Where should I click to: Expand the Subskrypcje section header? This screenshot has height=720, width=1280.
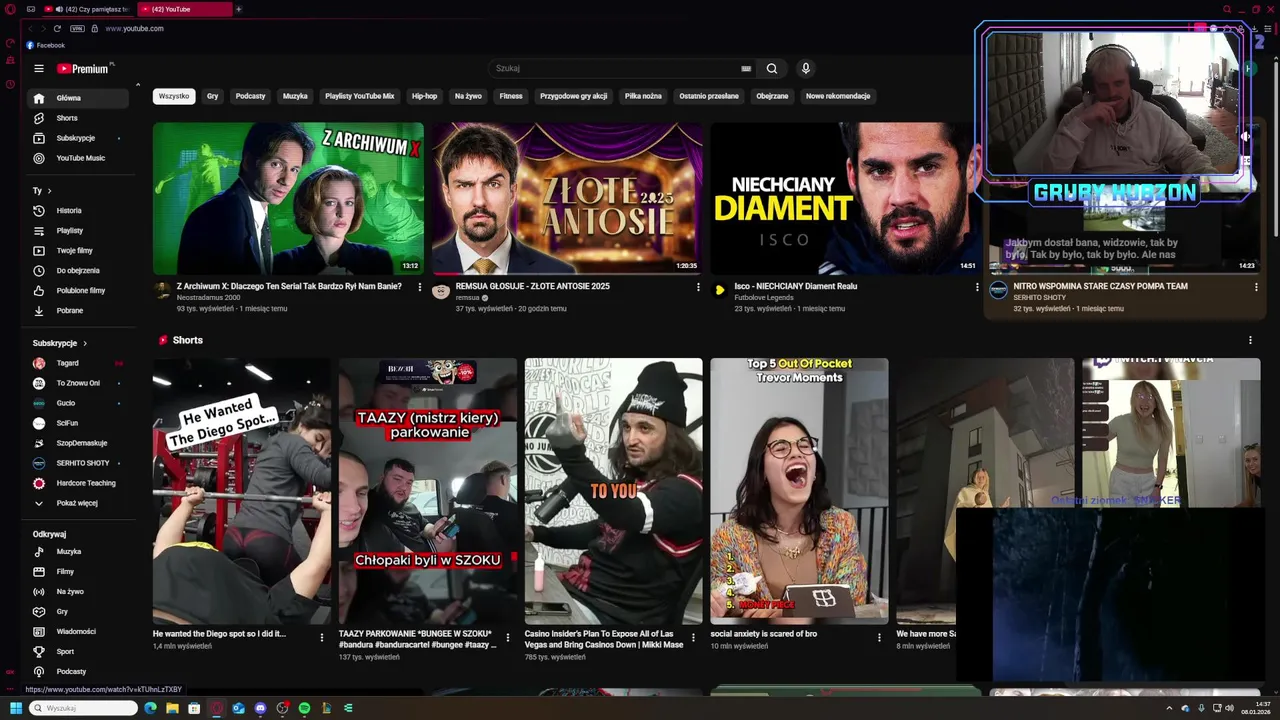click(60, 343)
